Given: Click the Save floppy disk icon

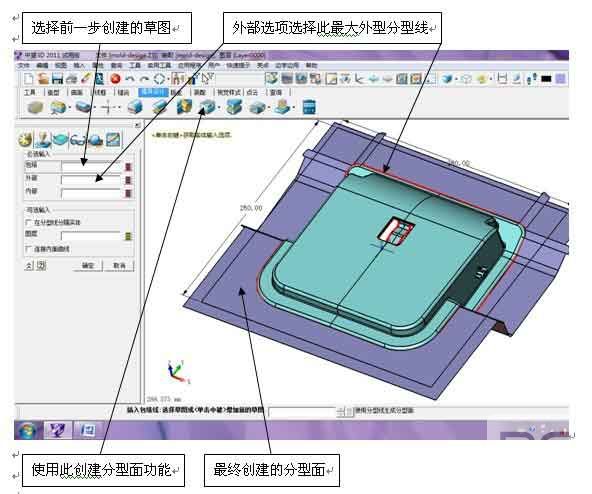Looking at the screenshot, I should point(57,79).
